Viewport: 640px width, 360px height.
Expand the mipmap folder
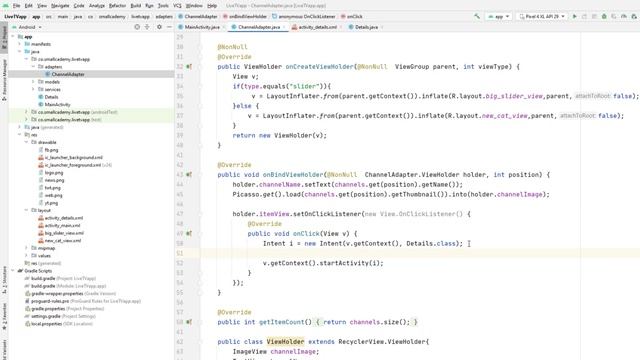[x=27, y=248]
